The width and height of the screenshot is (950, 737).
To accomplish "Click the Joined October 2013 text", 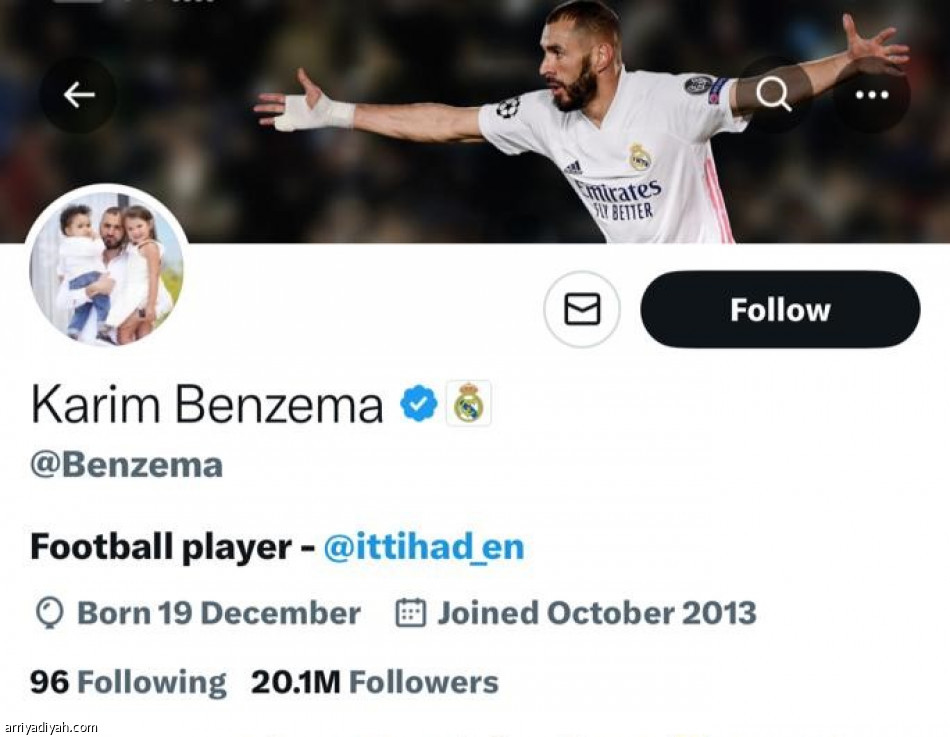I will coord(596,613).
